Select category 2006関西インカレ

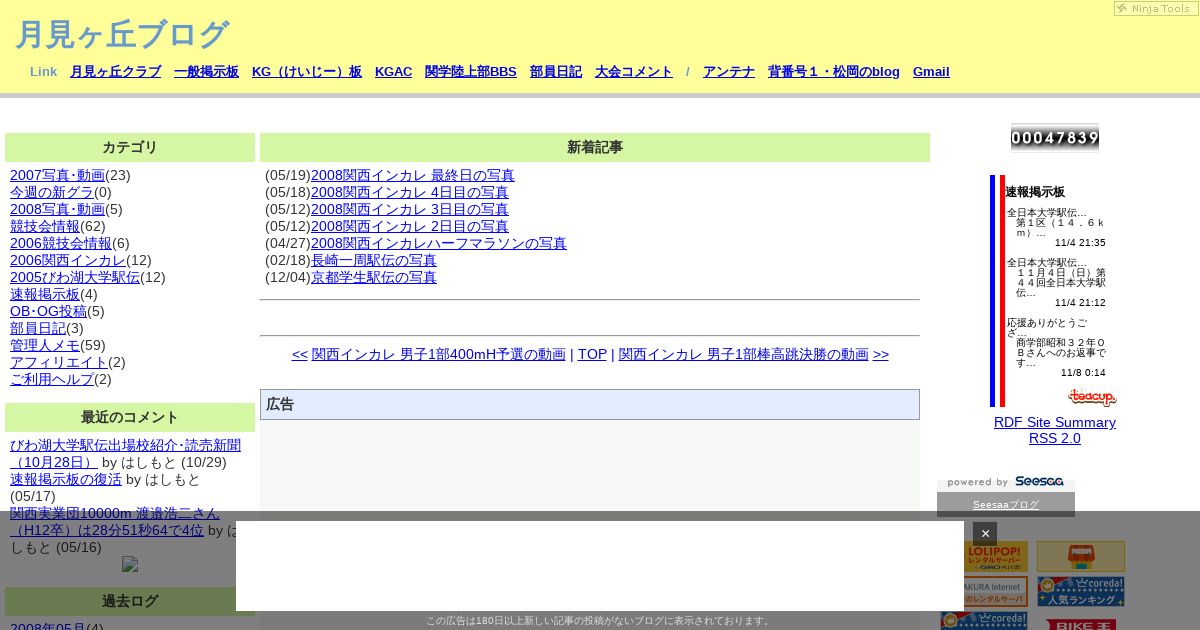pos(68,260)
